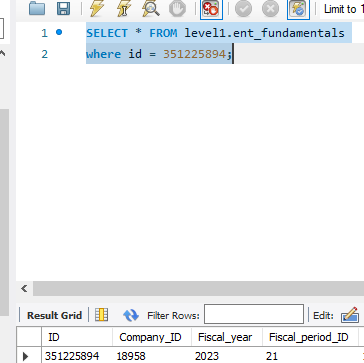
Task: Open a SQL script file folder icon
Action: [37, 9]
